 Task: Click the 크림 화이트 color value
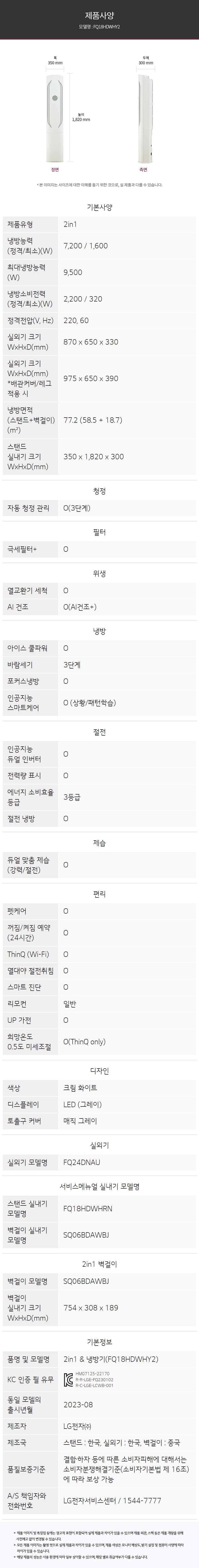coord(80,1088)
